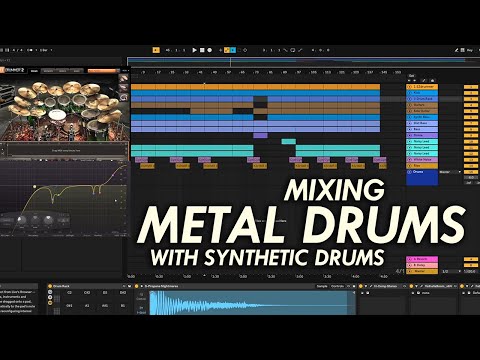Select the B Delay effect track
This screenshot has width=480, height=360.
[422, 265]
